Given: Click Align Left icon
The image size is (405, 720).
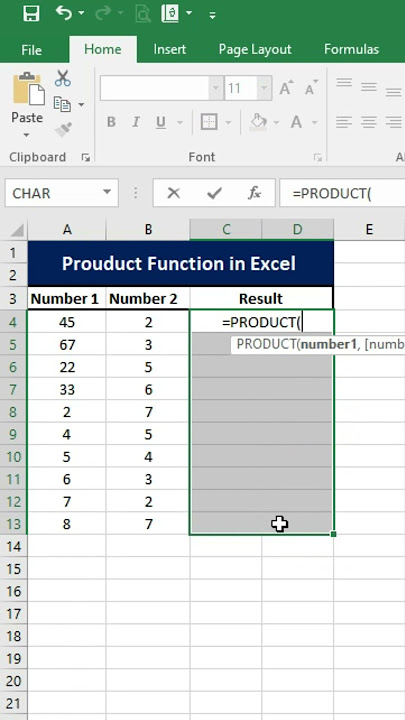Looking at the screenshot, I should click(x=344, y=122).
